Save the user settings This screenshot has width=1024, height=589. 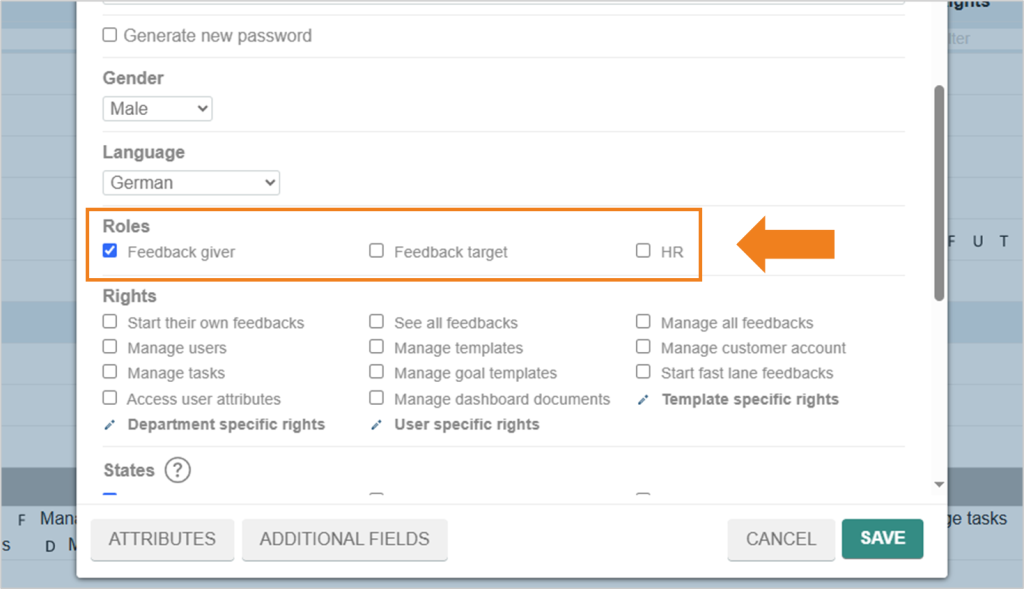point(882,539)
